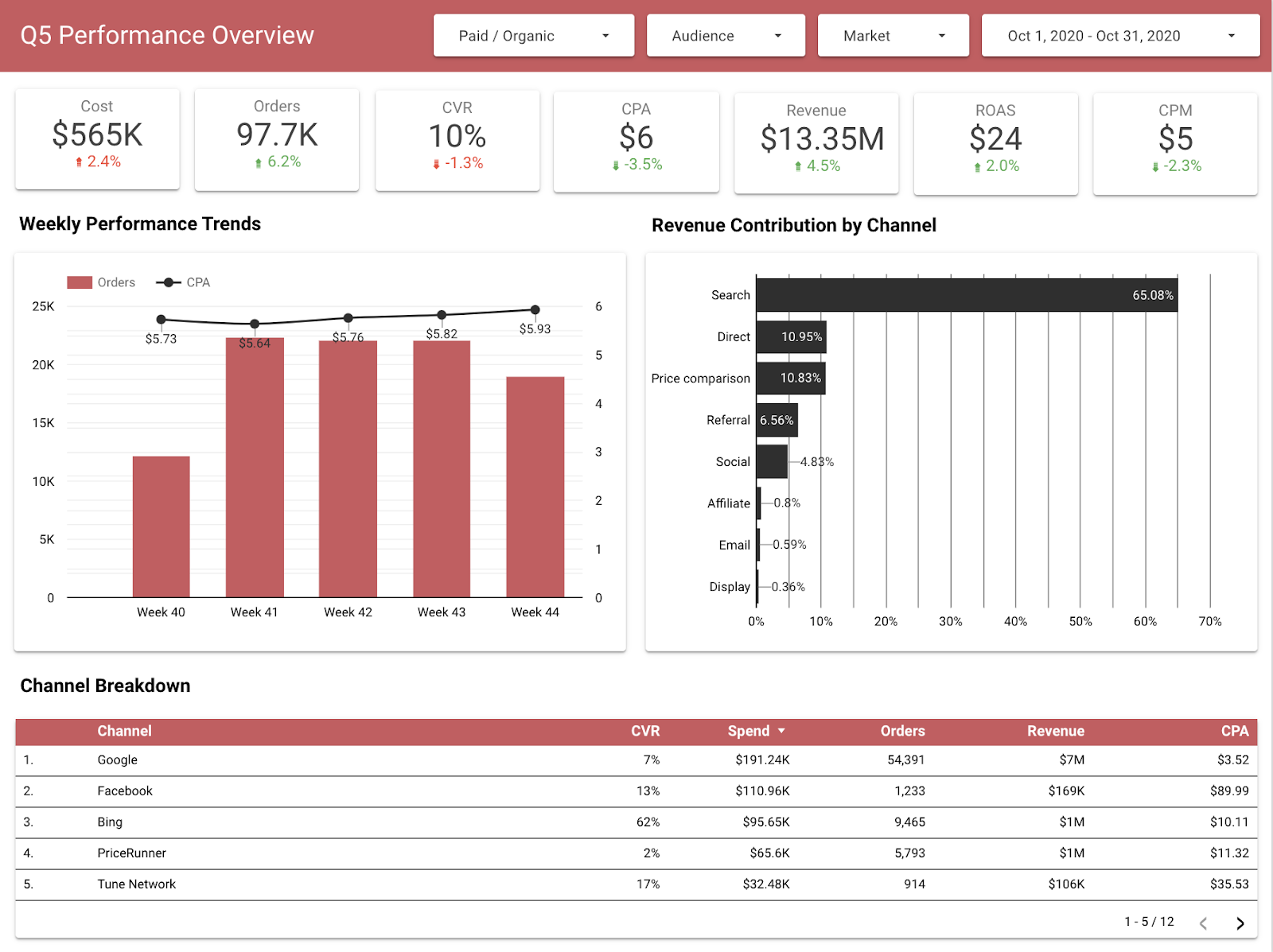Toggle the CPA line legend marker
1273x952 pixels.
pos(168,282)
